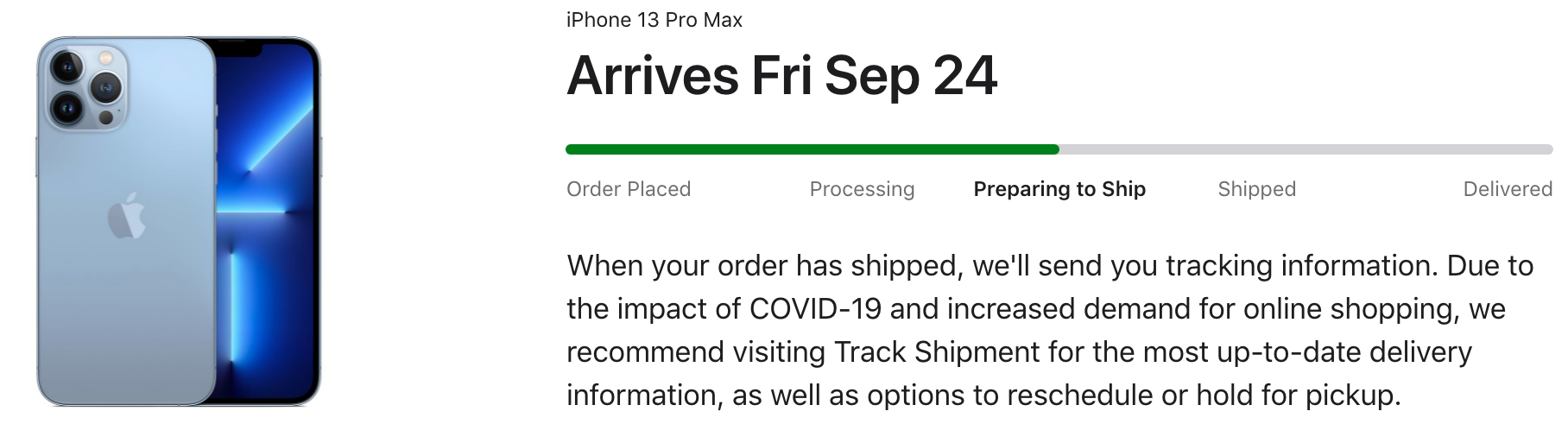Click the Track Shipment text in the paragraph
The height and width of the screenshot is (443, 1568).
[x=937, y=352]
